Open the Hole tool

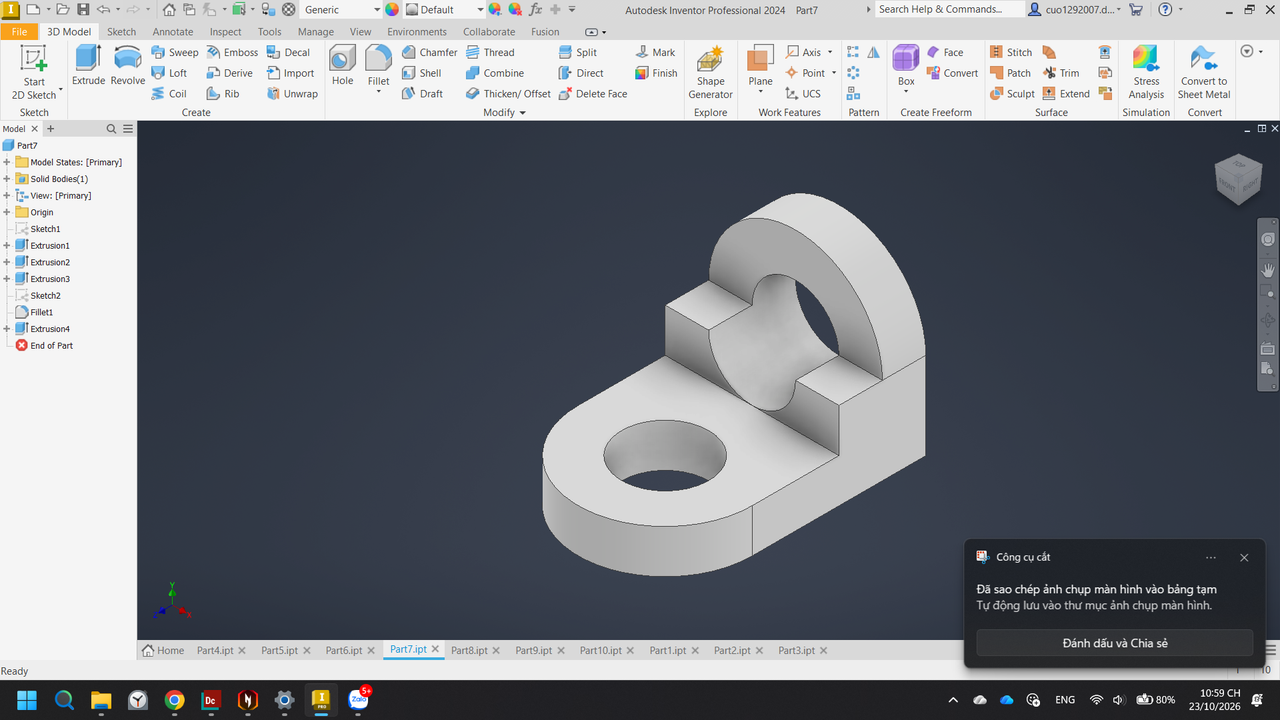[x=342, y=66]
